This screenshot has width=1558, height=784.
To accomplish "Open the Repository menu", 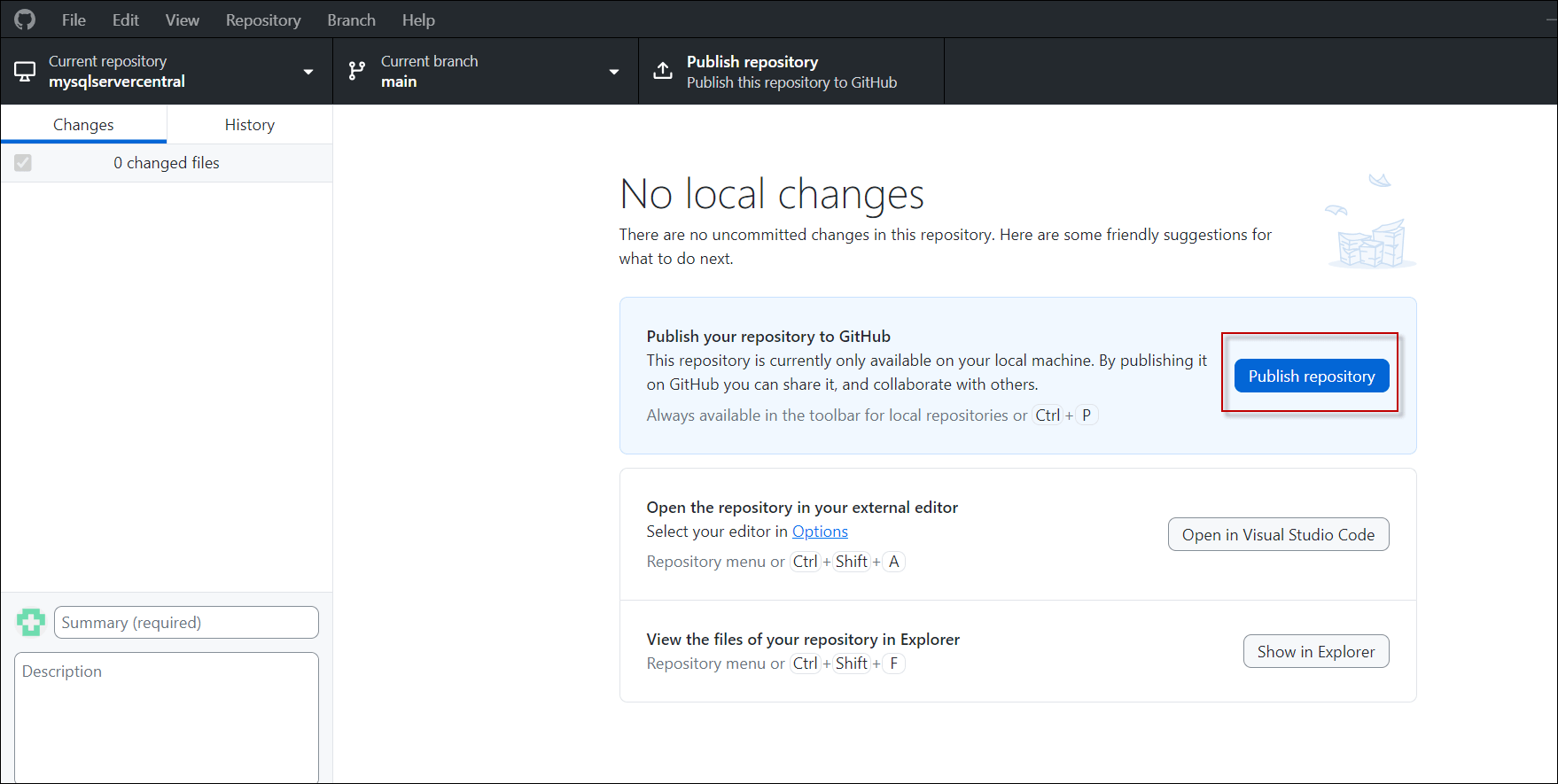I will tap(263, 19).
